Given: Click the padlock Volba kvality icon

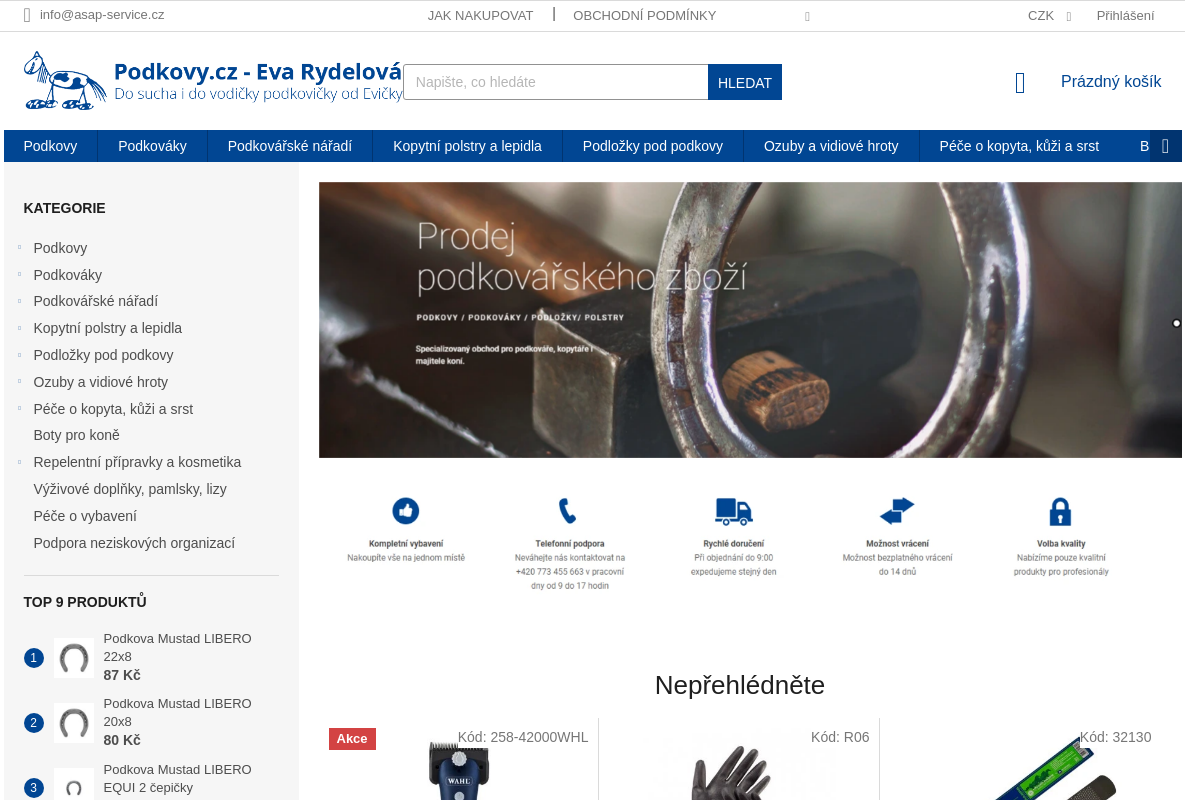Looking at the screenshot, I should point(1060,512).
